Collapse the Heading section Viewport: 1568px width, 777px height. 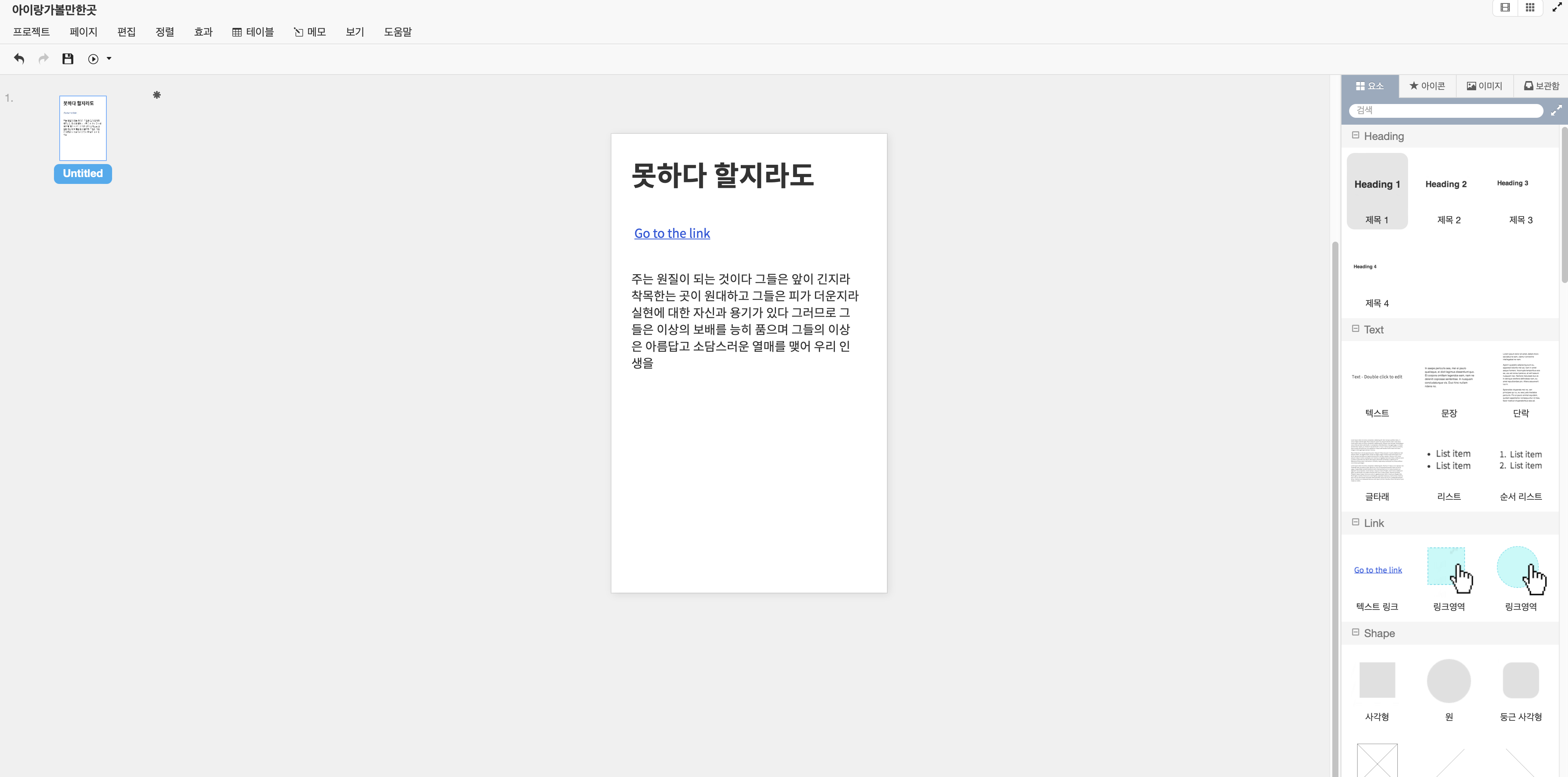pyautogui.click(x=1356, y=135)
